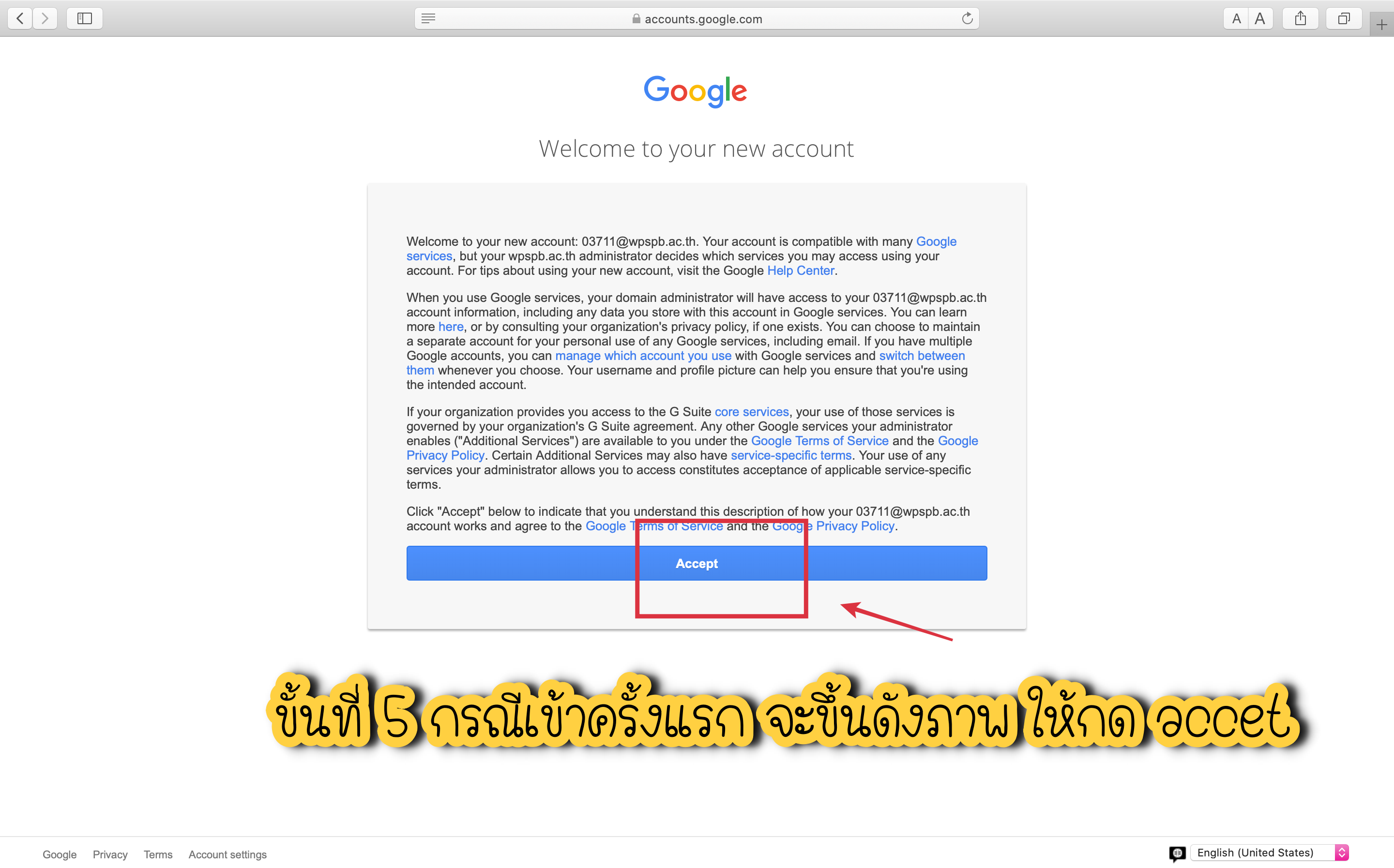Increase text size with large A

click(x=1260, y=18)
